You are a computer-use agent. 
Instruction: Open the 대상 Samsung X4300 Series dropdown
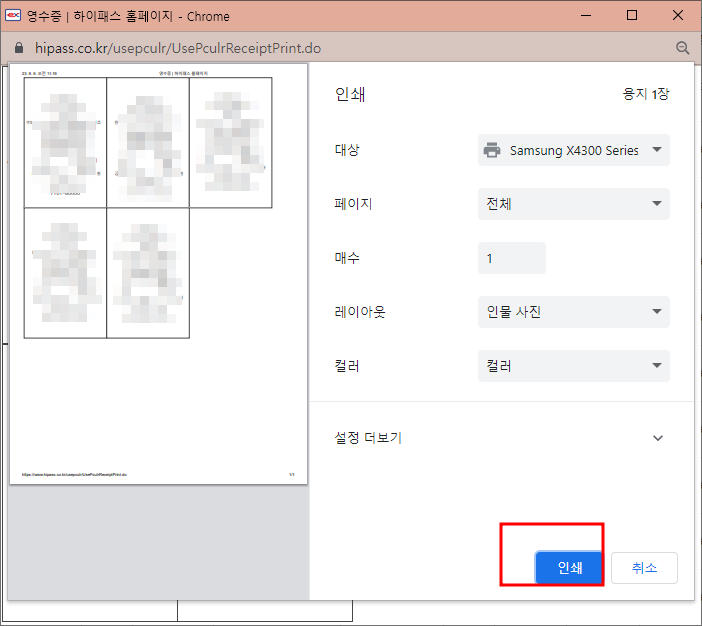tap(574, 150)
